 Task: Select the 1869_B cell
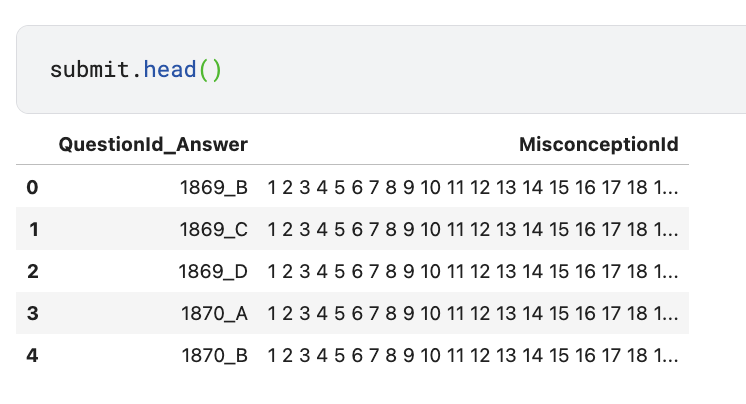click(x=214, y=187)
